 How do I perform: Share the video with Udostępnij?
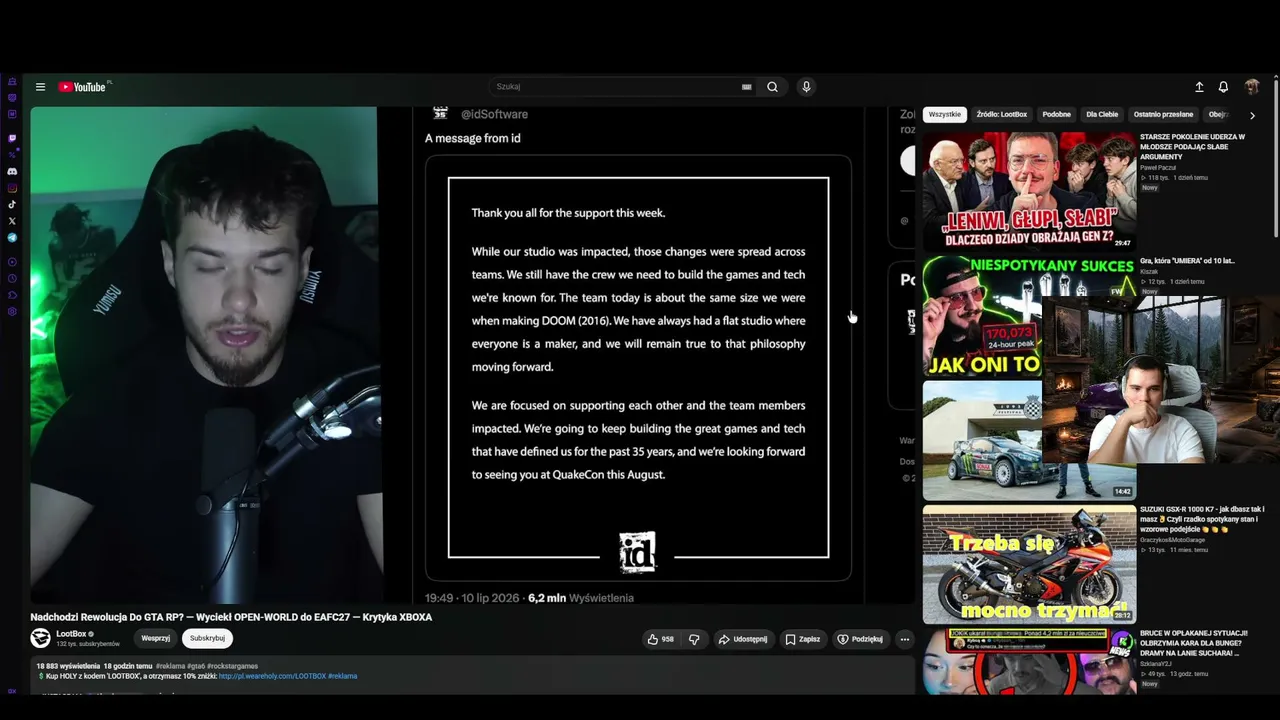point(743,639)
